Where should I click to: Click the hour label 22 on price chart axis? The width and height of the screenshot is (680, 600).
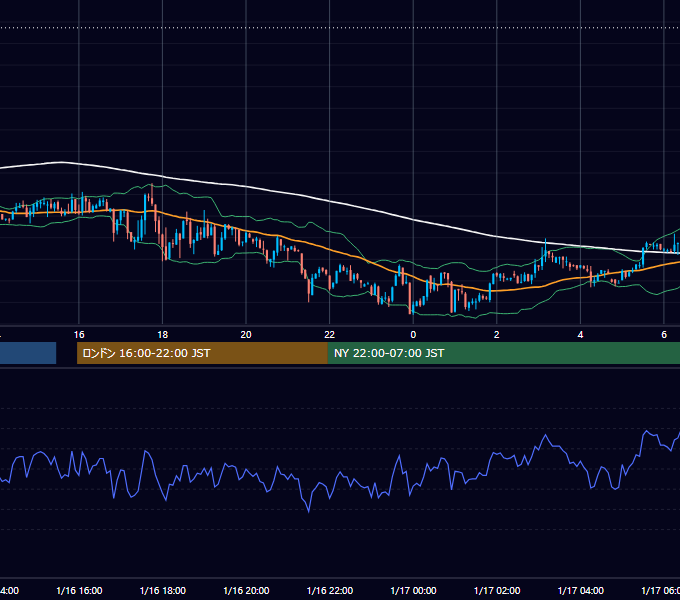tap(330, 335)
